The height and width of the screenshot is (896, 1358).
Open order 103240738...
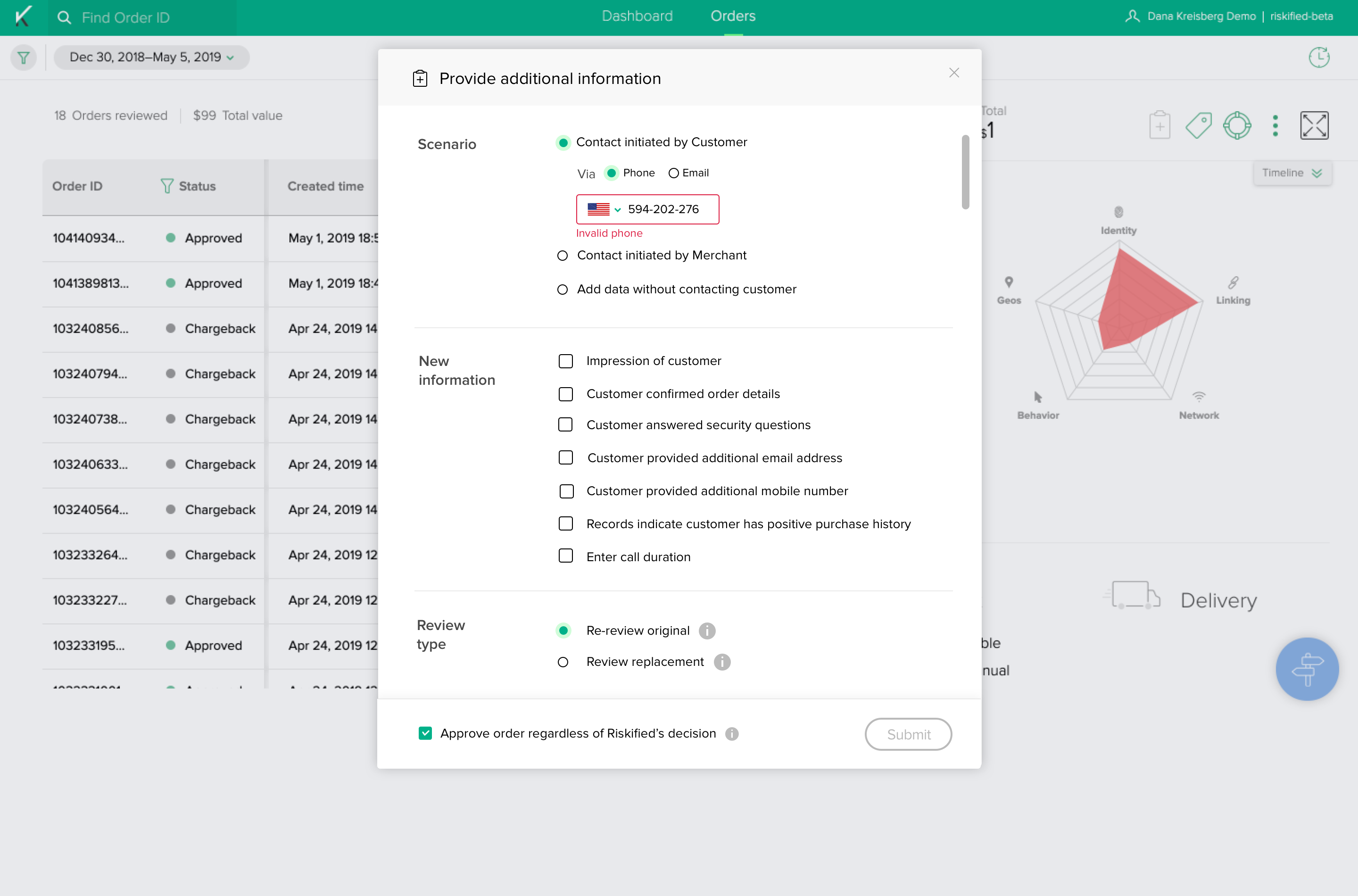[90, 419]
